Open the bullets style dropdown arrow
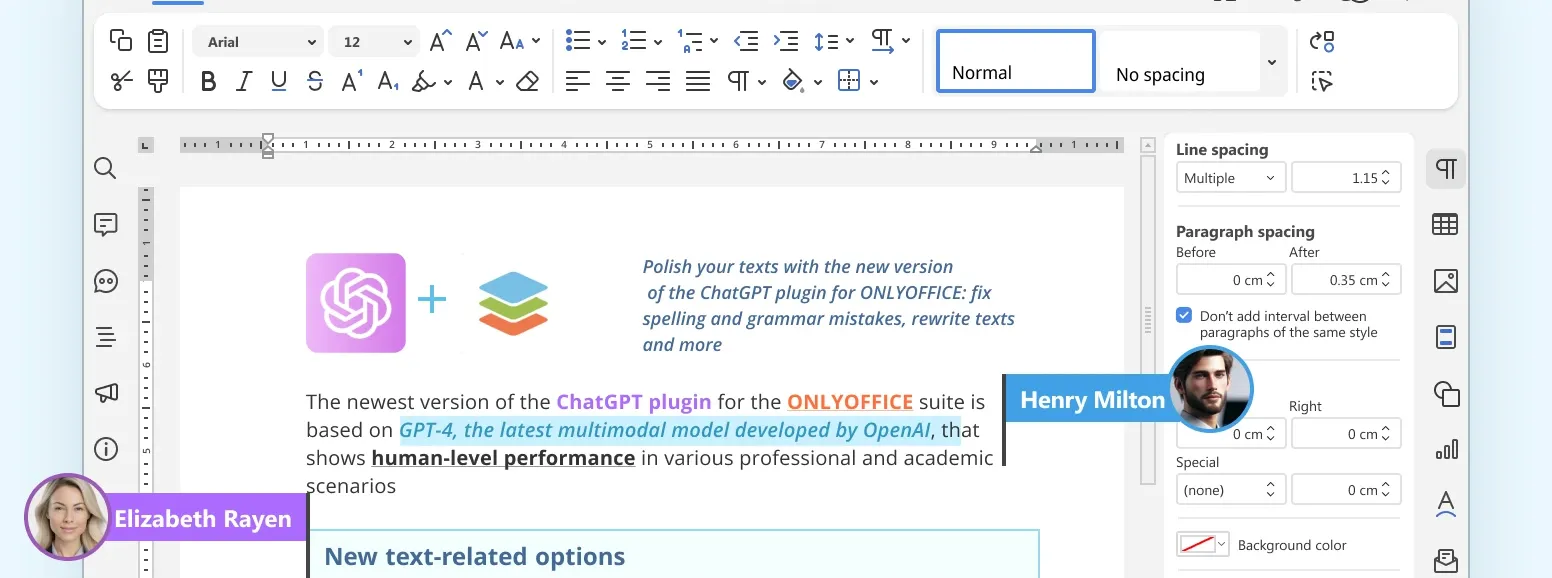 tap(601, 42)
